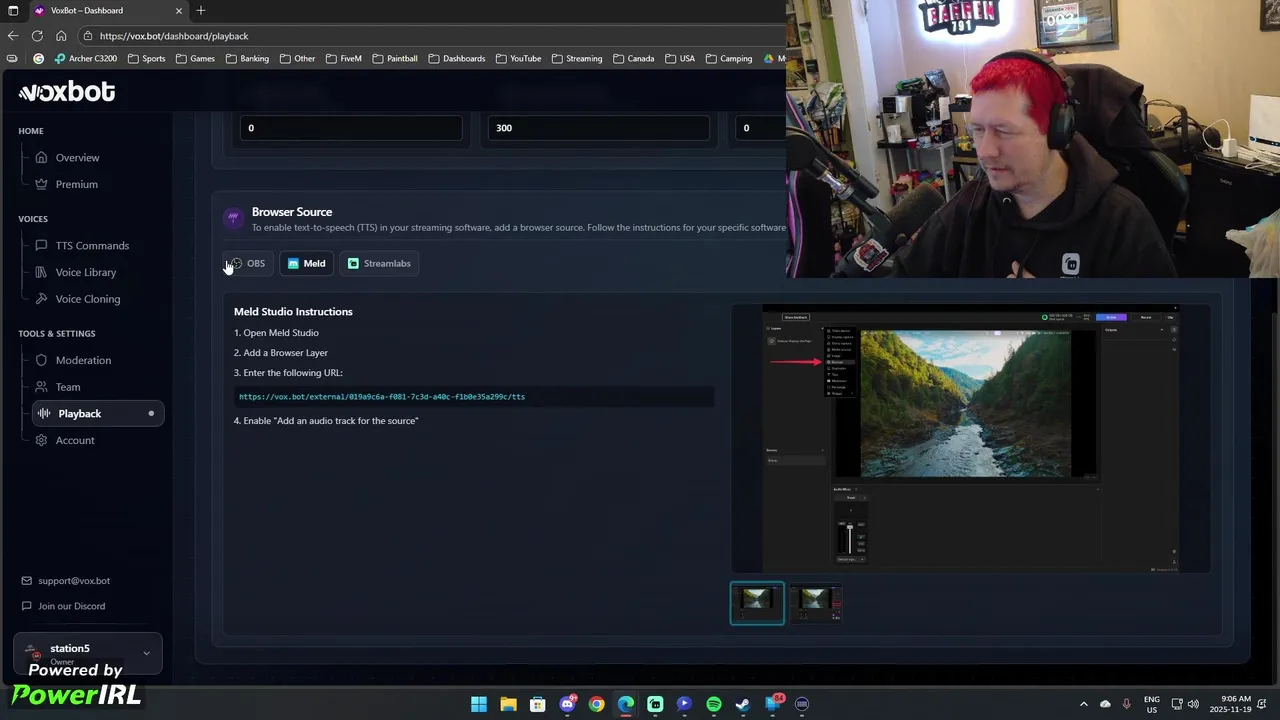Open Steam from taskbar

pyautogui.click(x=743, y=704)
